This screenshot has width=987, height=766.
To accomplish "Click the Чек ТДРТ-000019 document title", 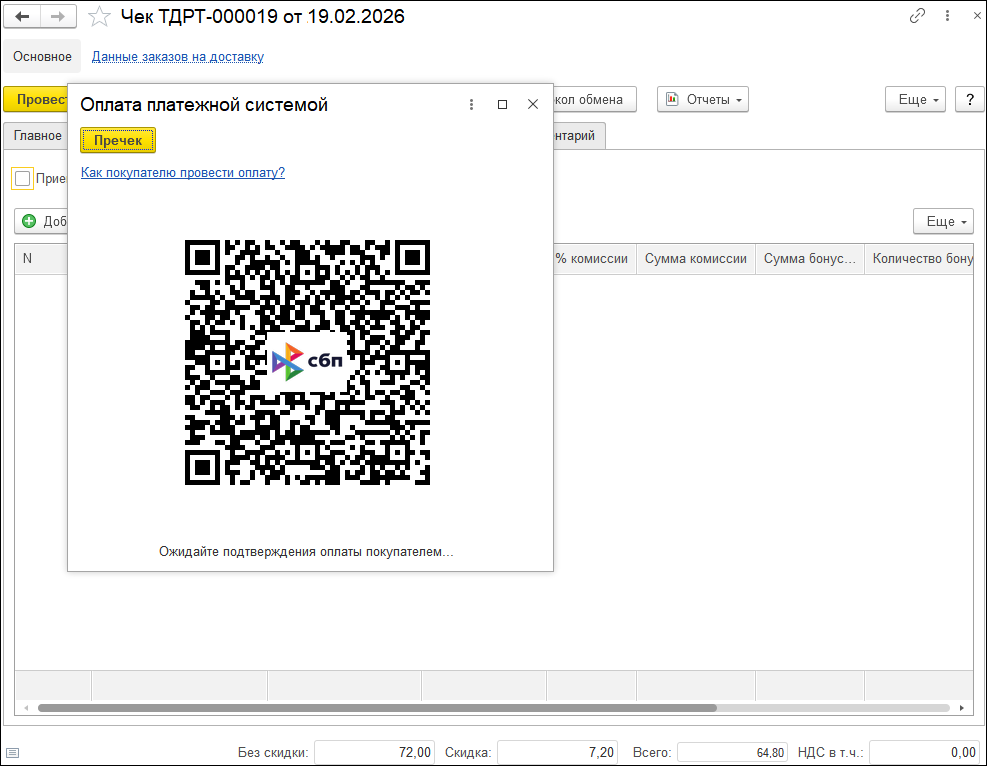I will pos(262,16).
